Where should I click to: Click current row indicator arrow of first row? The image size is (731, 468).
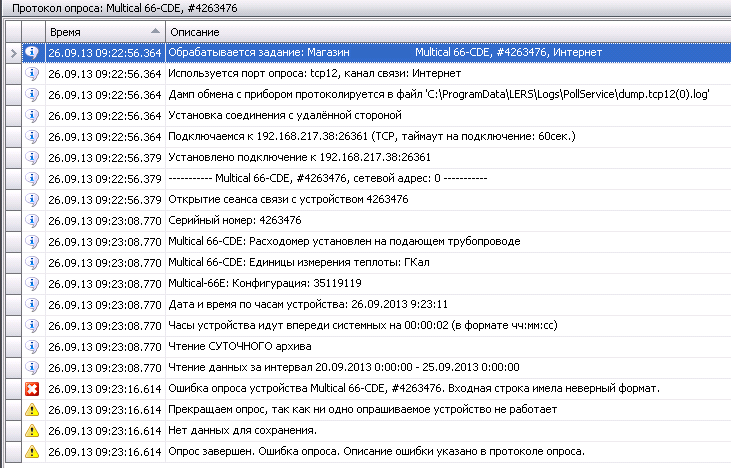pos(14,53)
